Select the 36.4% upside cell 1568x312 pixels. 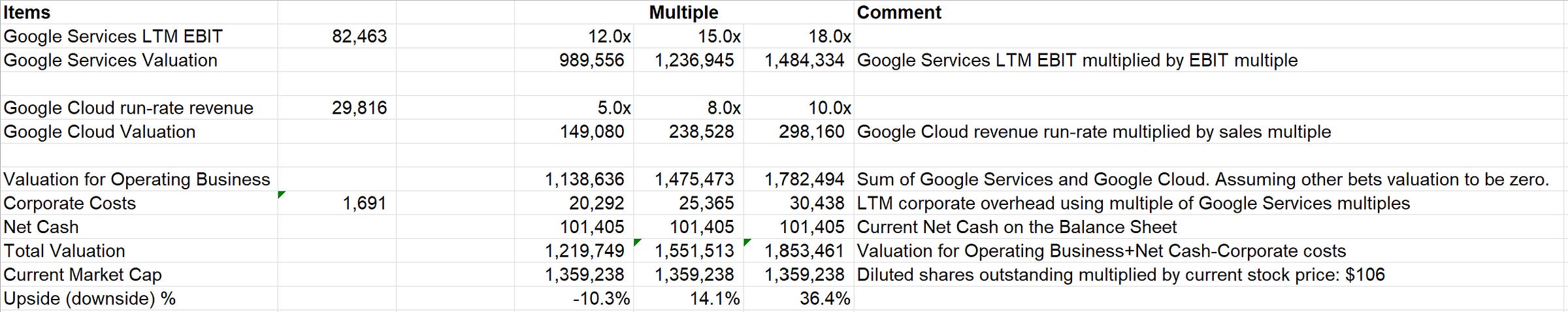[798, 298]
